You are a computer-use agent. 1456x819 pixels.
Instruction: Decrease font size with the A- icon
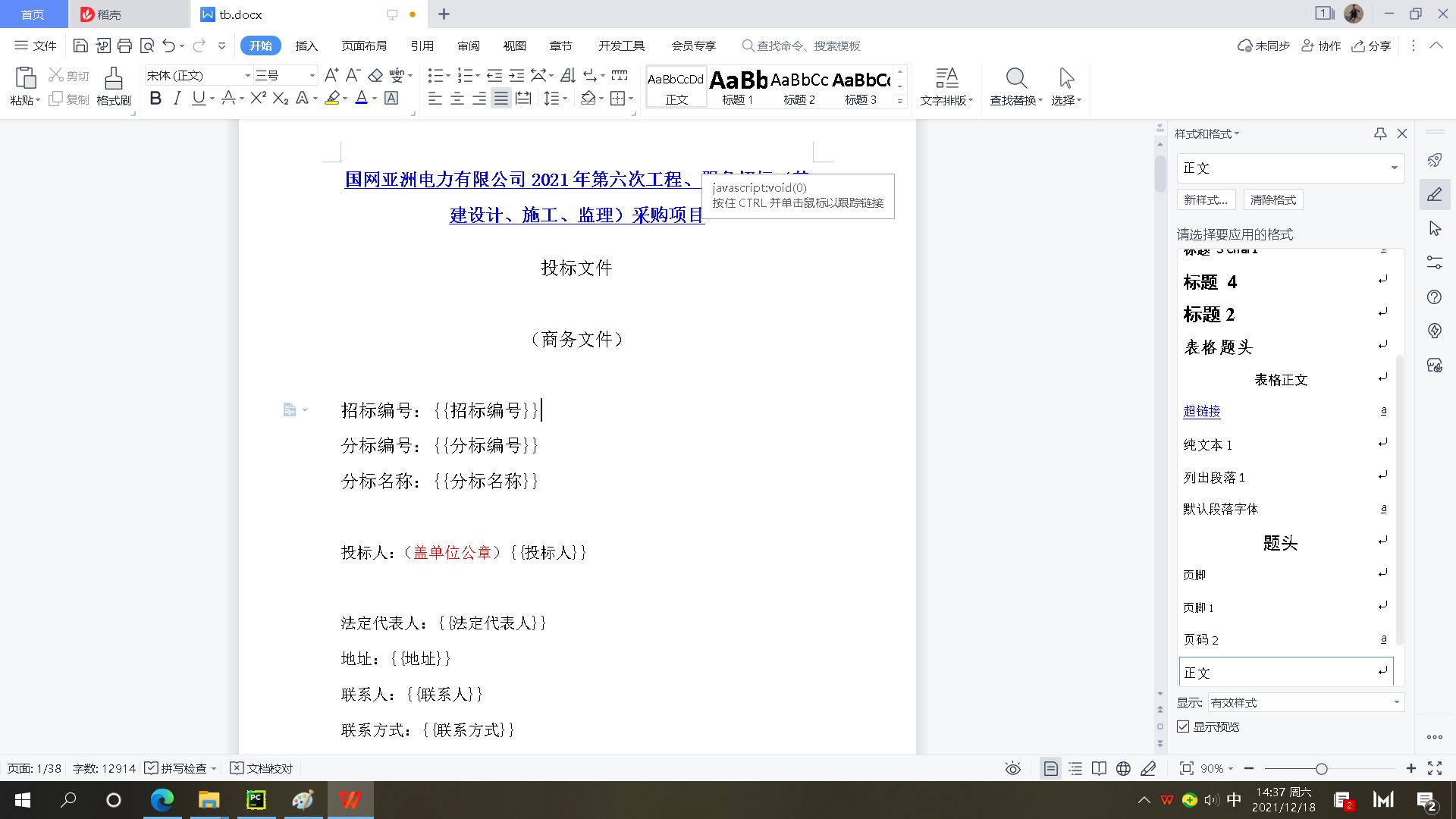[353, 75]
